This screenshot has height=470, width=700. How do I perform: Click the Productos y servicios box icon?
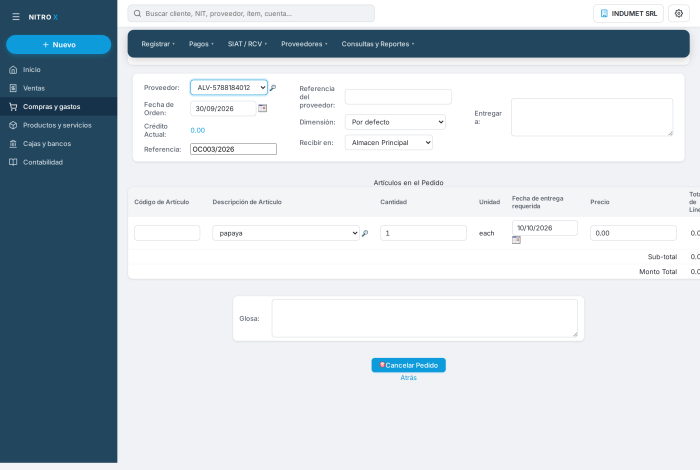coord(13,125)
